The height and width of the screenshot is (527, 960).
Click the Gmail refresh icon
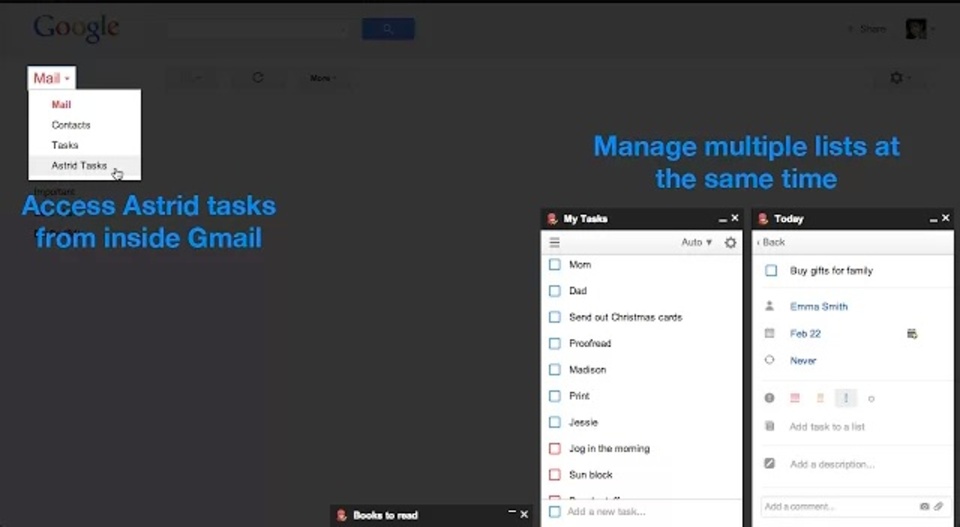258,78
